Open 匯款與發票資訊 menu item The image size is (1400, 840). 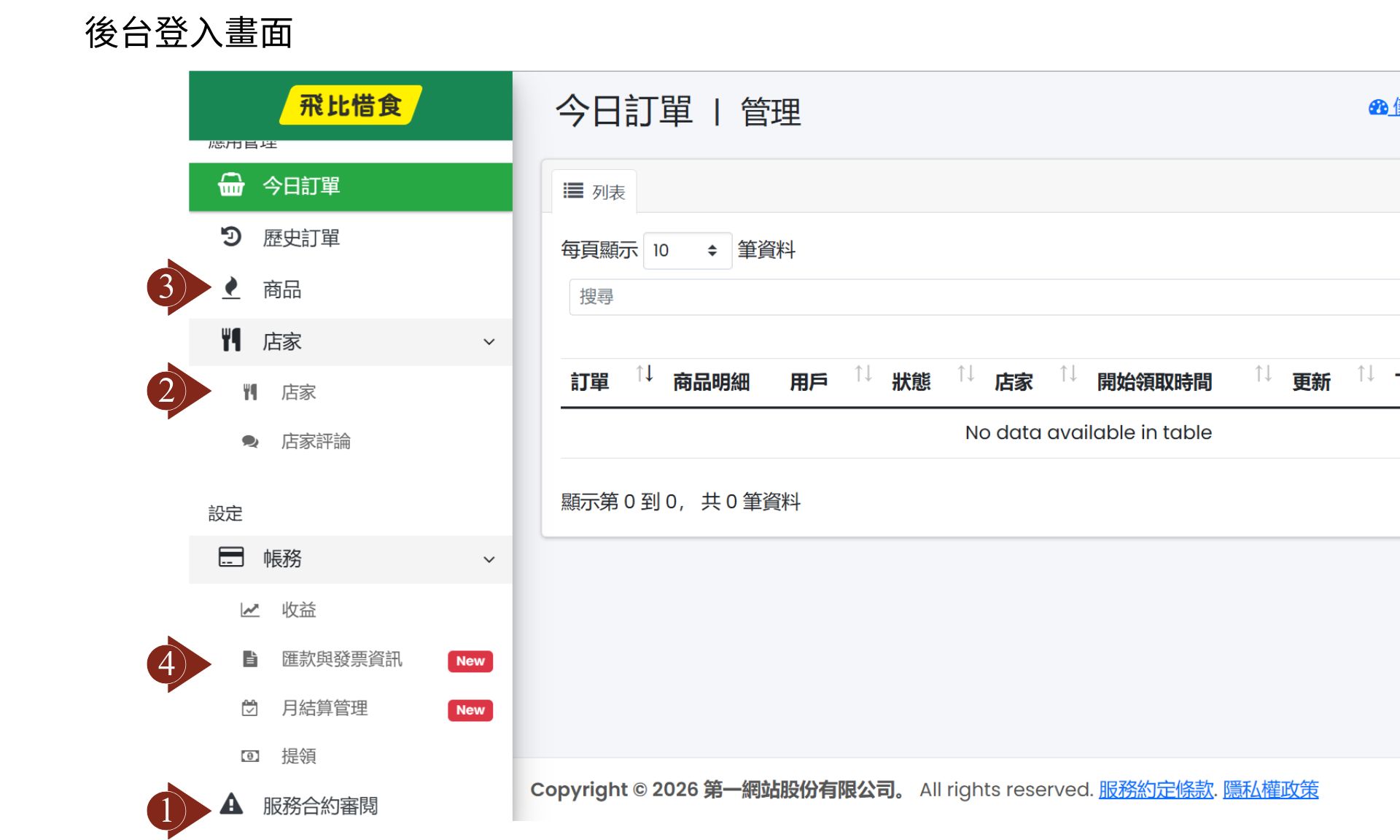(x=342, y=659)
